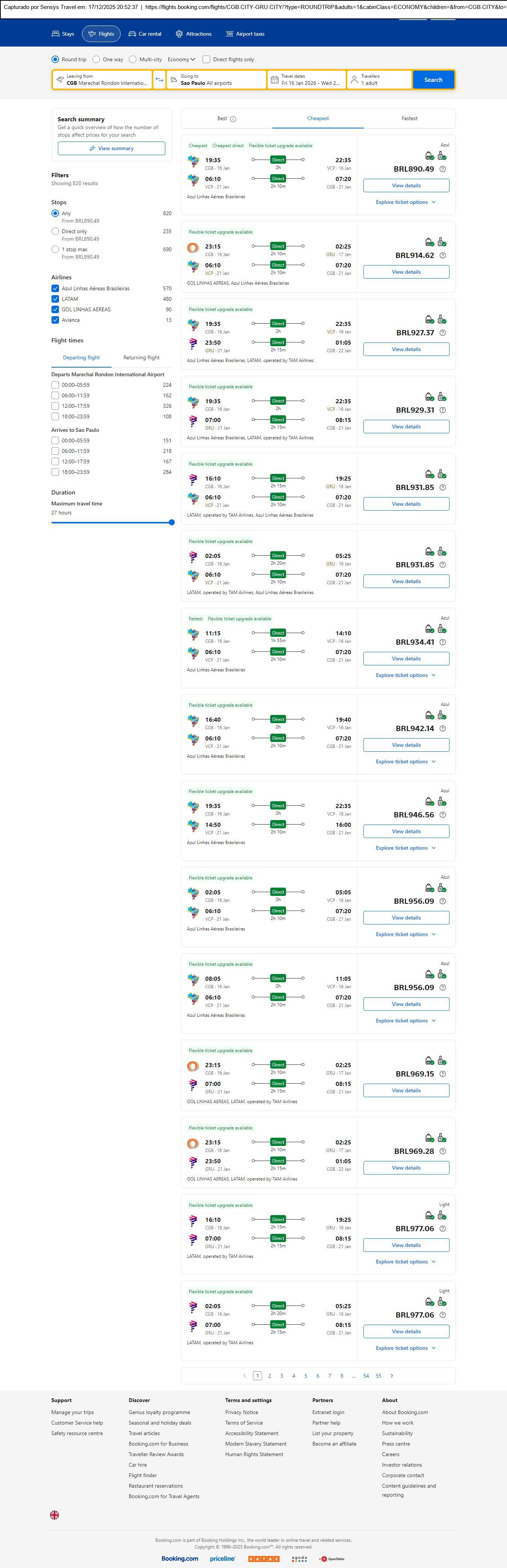The image size is (507, 1568).
Task: Click the Car rental icon in top navigation
Action: click(x=132, y=34)
